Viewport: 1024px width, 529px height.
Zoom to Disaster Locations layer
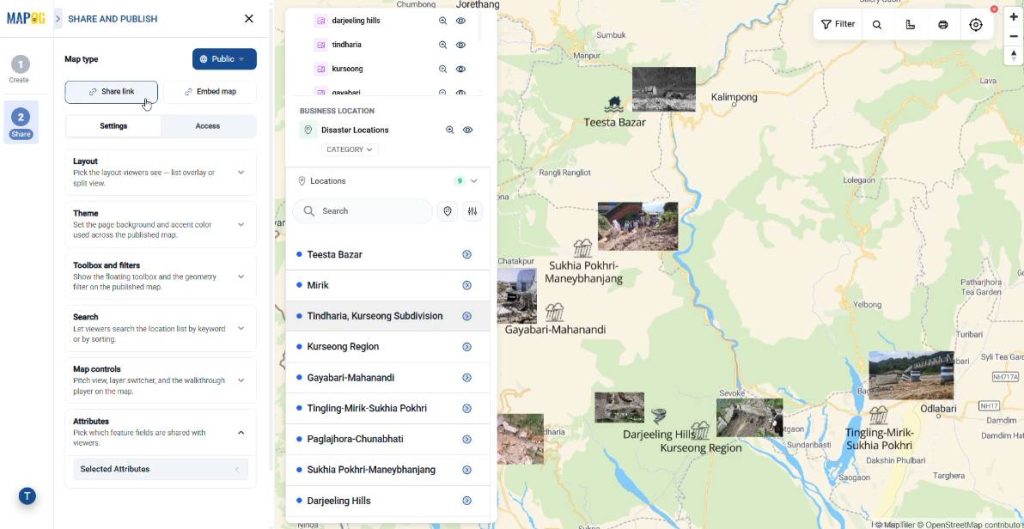coord(450,130)
